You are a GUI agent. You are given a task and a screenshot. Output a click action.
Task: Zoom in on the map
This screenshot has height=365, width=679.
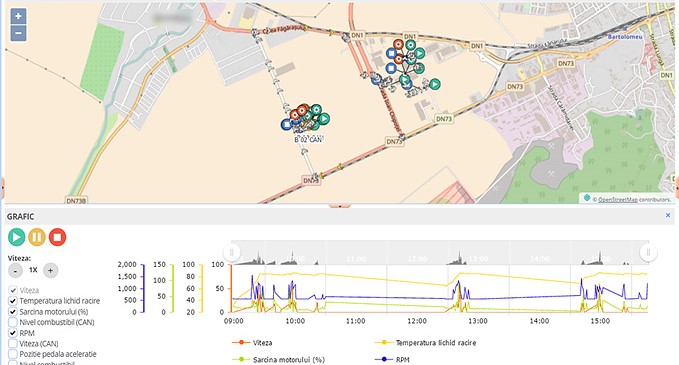pos(18,16)
